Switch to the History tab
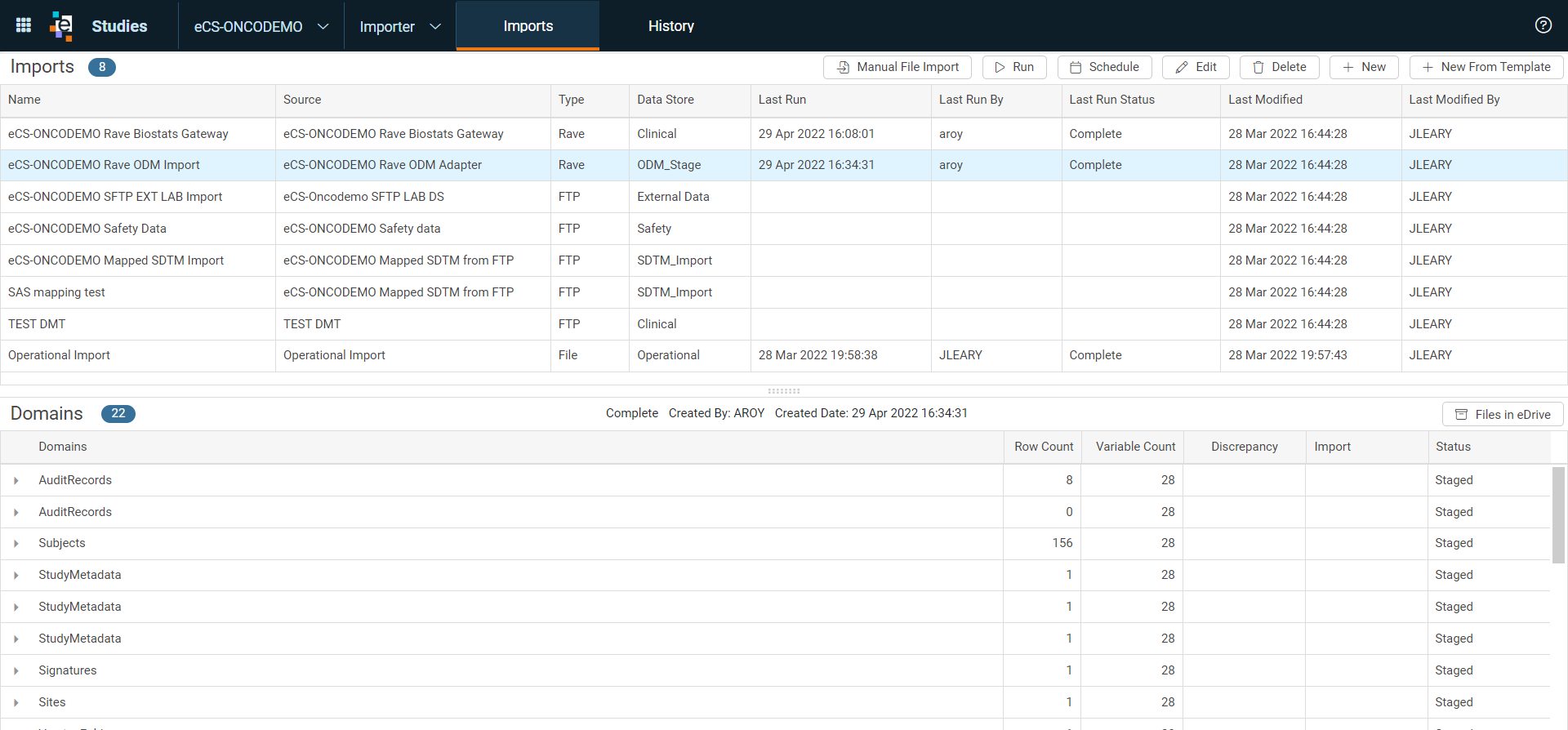This screenshot has width=1568, height=730. (x=671, y=26)
